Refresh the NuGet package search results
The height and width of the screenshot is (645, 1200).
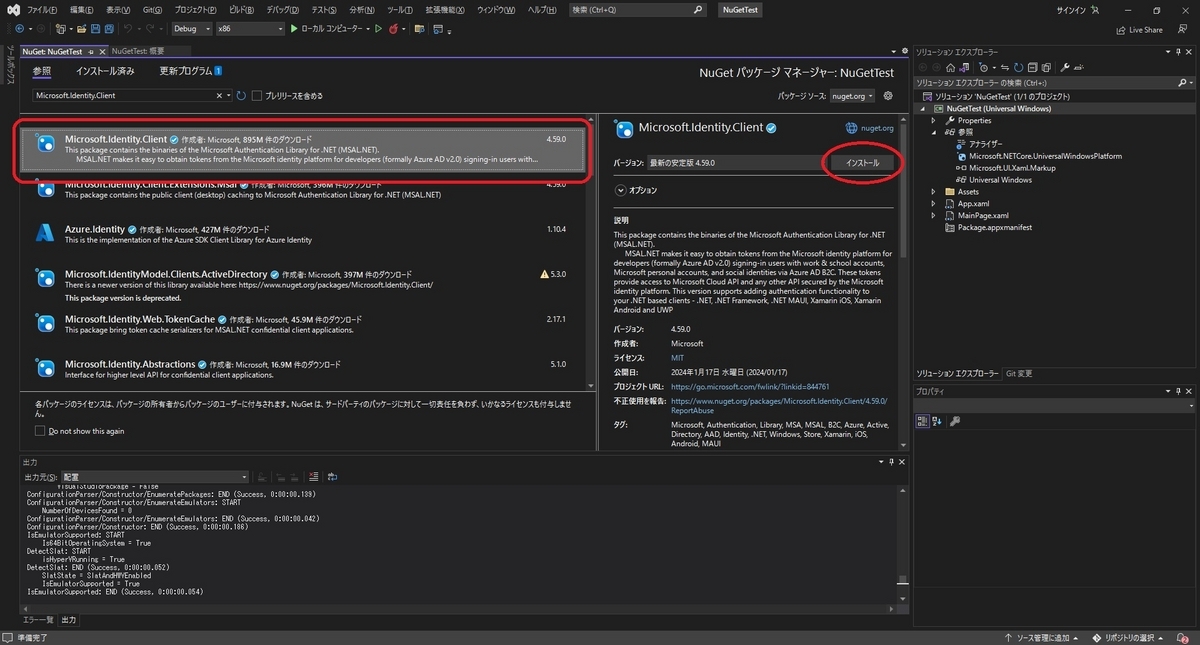tap(241, 96)
